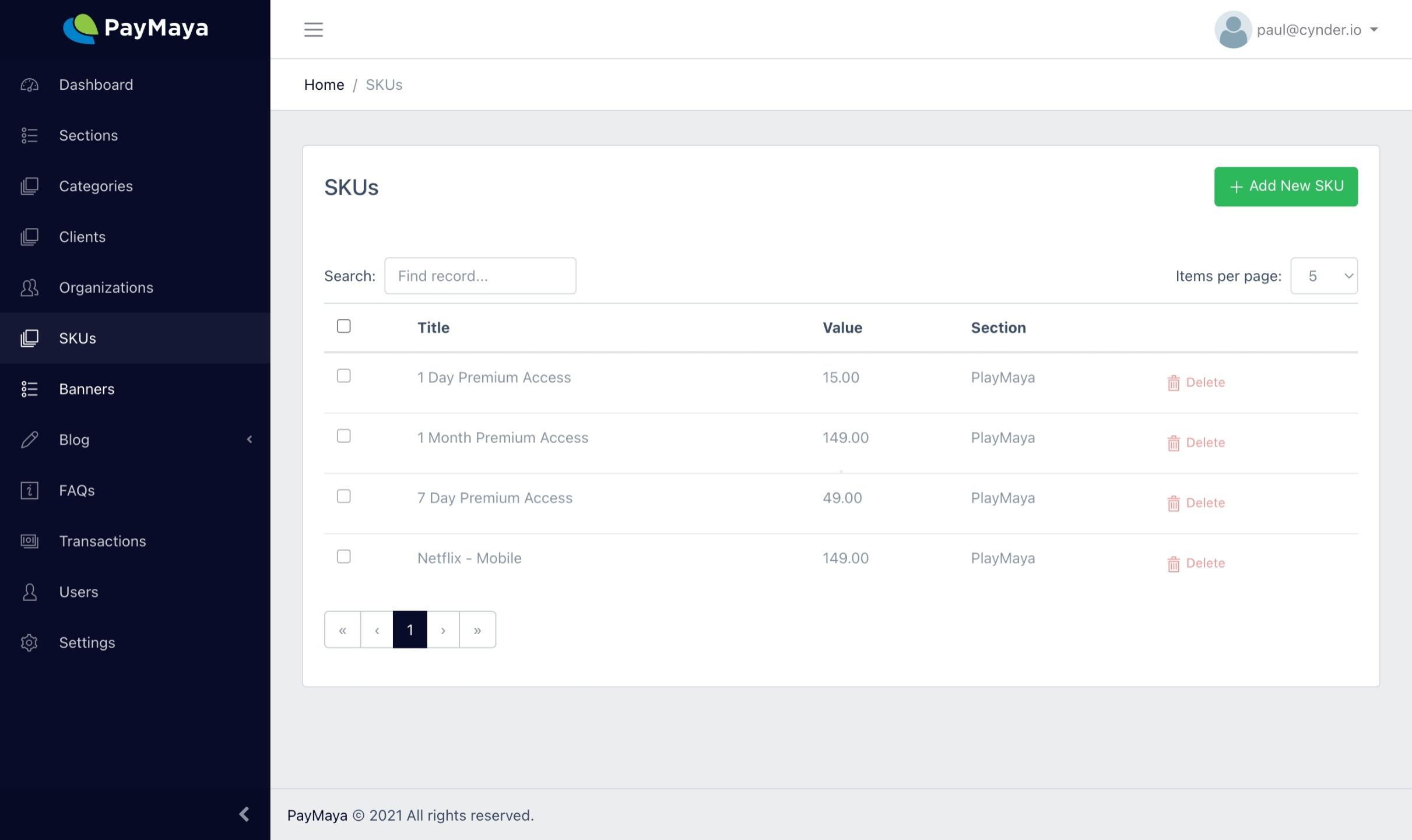Click the Home breadcrumb link
1412x840 pixels.
point(324,85)
